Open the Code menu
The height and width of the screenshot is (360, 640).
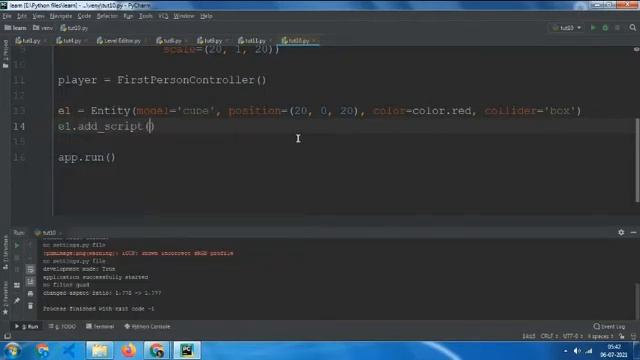click(x=84, y=16)
